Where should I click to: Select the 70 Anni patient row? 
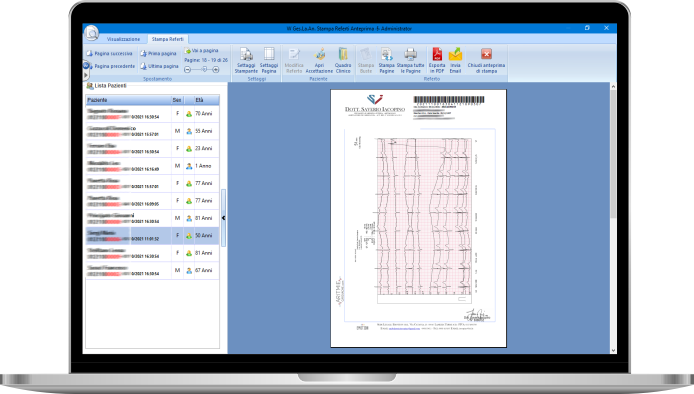coord(152,114)
